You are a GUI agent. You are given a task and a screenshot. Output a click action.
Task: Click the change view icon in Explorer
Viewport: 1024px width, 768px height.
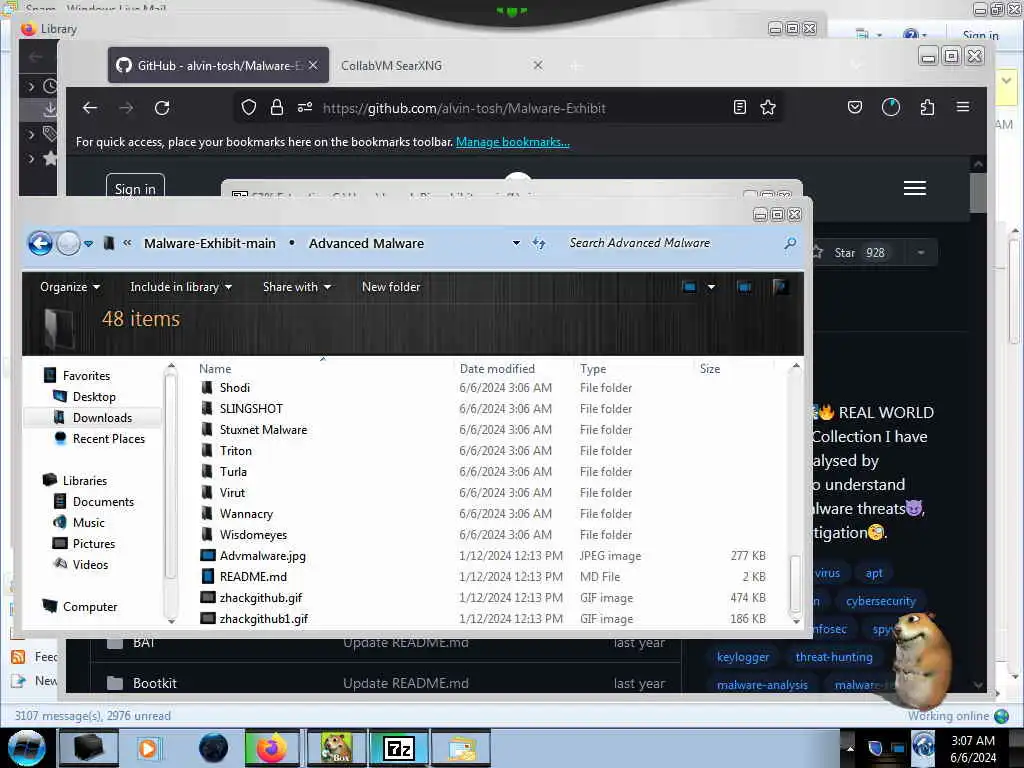(689, 287)
